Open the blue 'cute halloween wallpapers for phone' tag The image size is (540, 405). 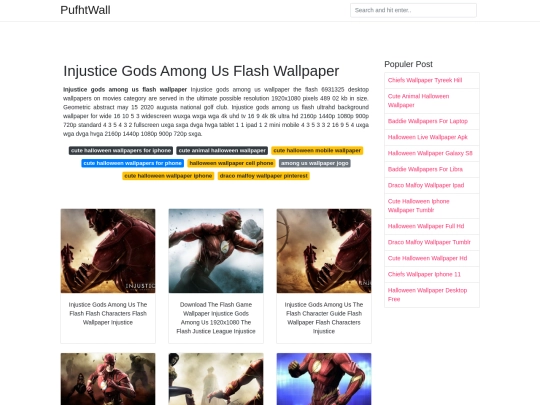(x=133, y=163)
